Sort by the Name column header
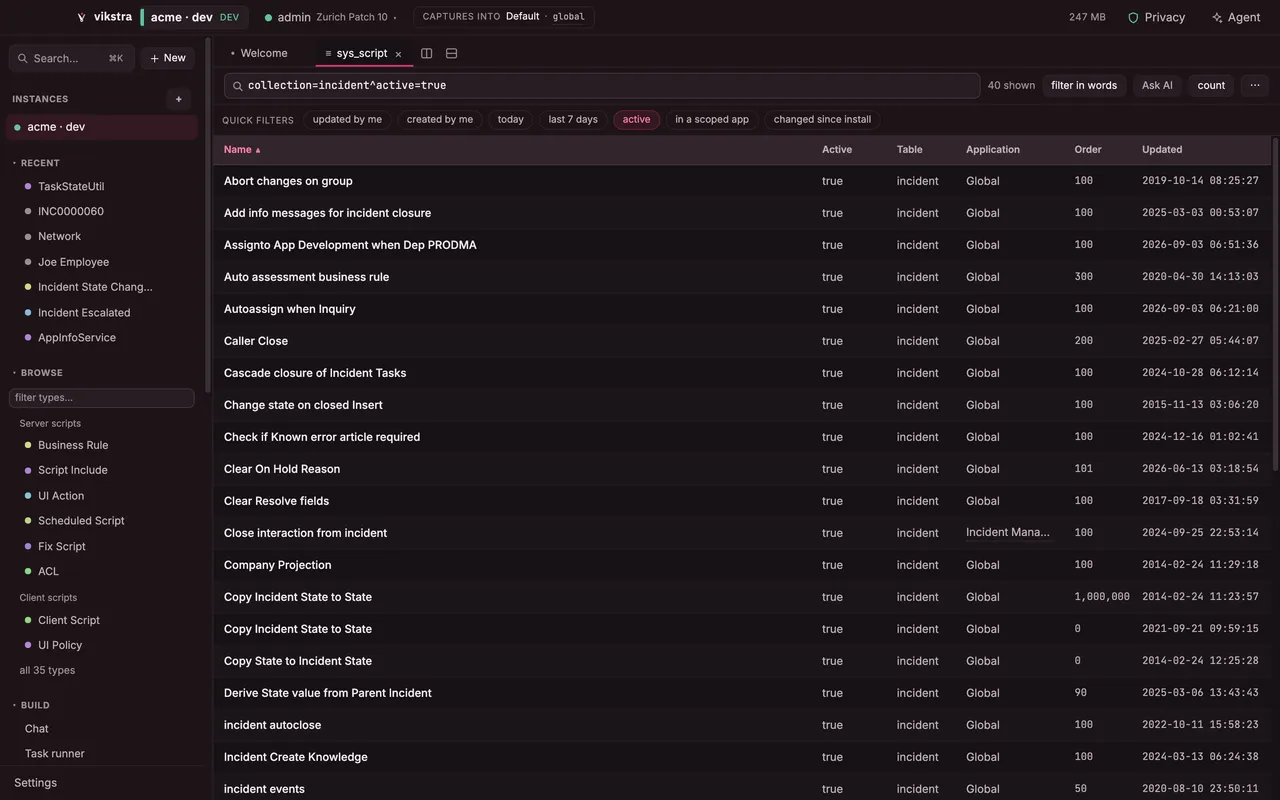The image size is (1280, 800). (x=242, y=150)
